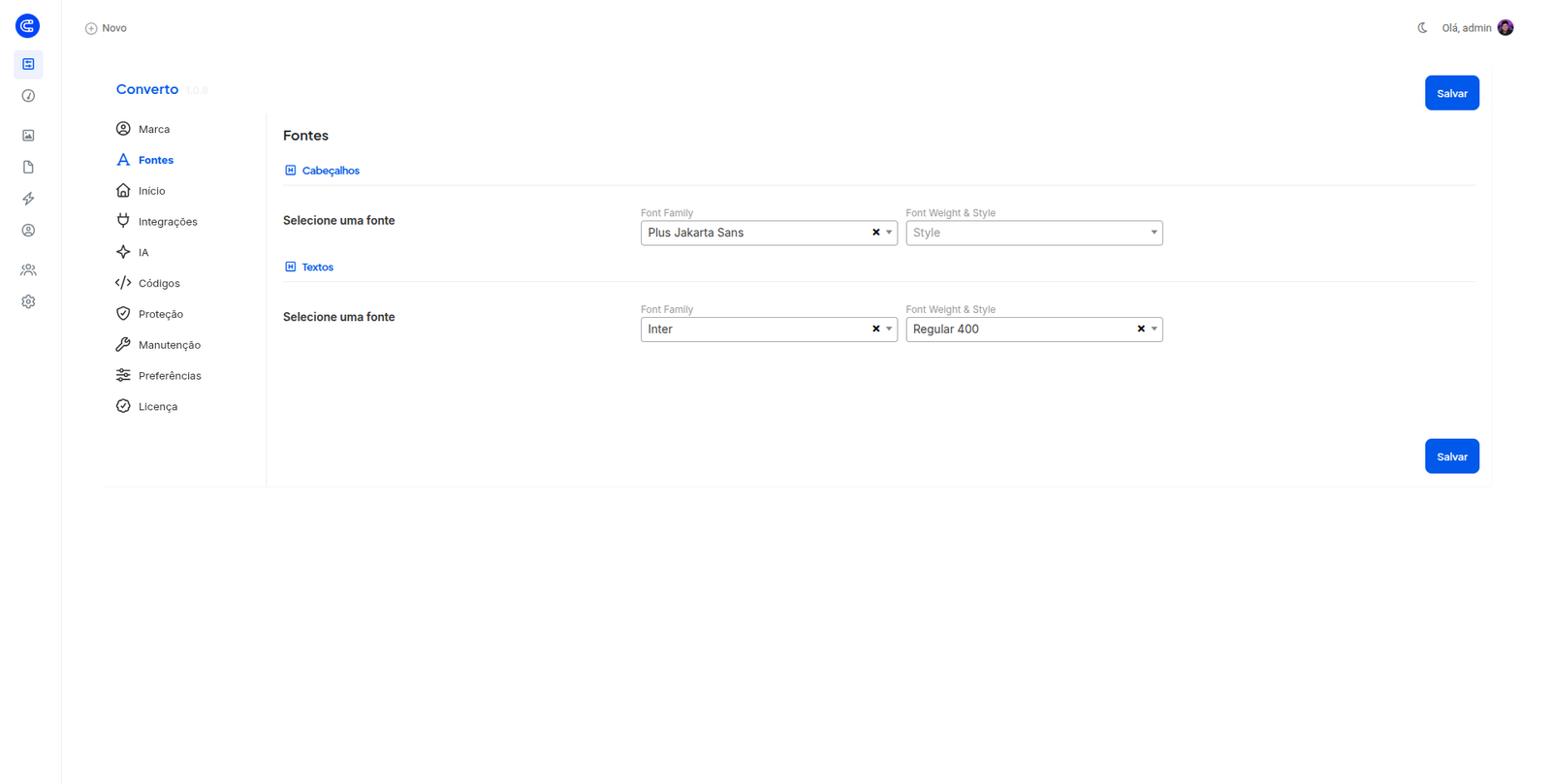Toggle dark mode moon icon
The height and width of the screenshot is (784, 1551).
tap(1422, 28)
